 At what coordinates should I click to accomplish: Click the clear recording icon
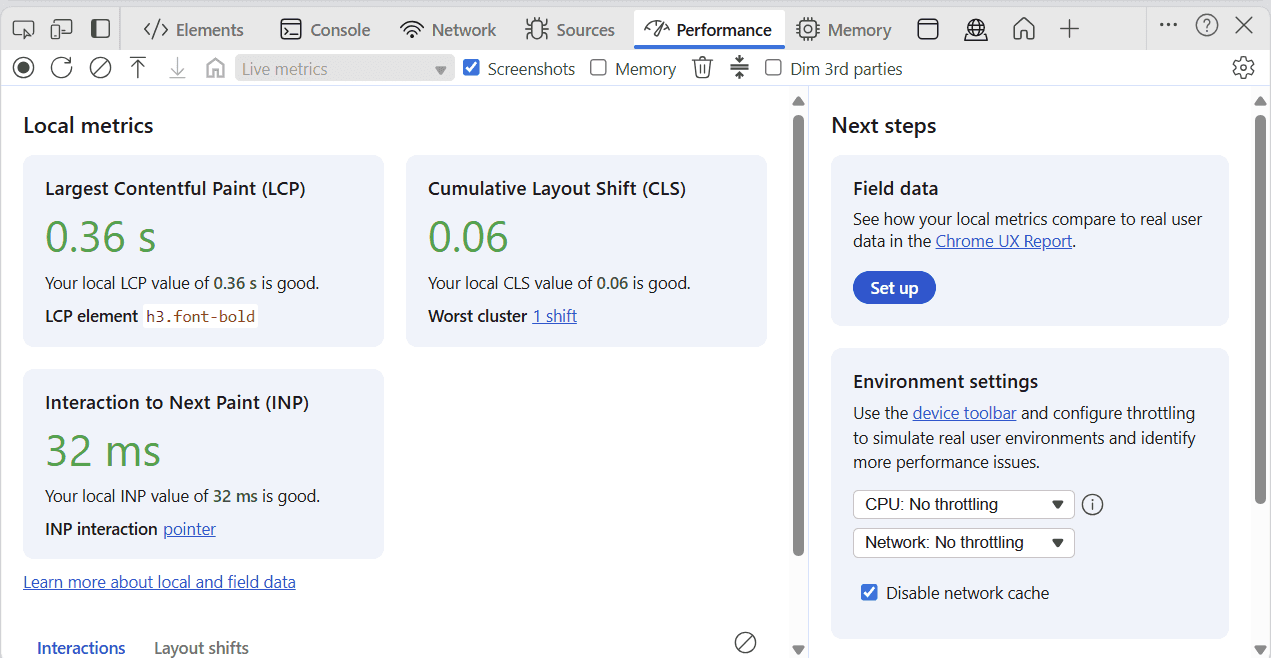coord(100,68)
